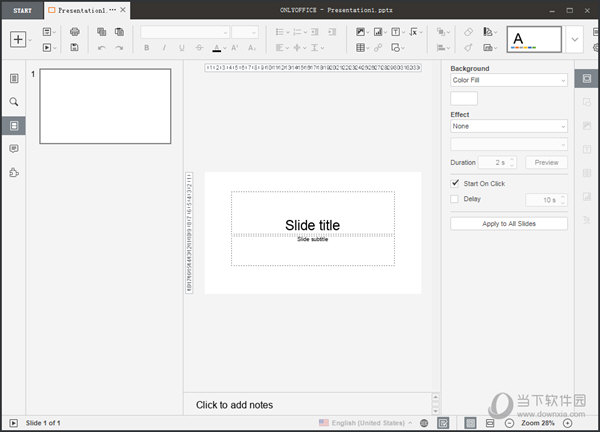This screenshot has height=432, width=600.
Task: Click the Clear Style eraser icon
Action: (468, 32)
